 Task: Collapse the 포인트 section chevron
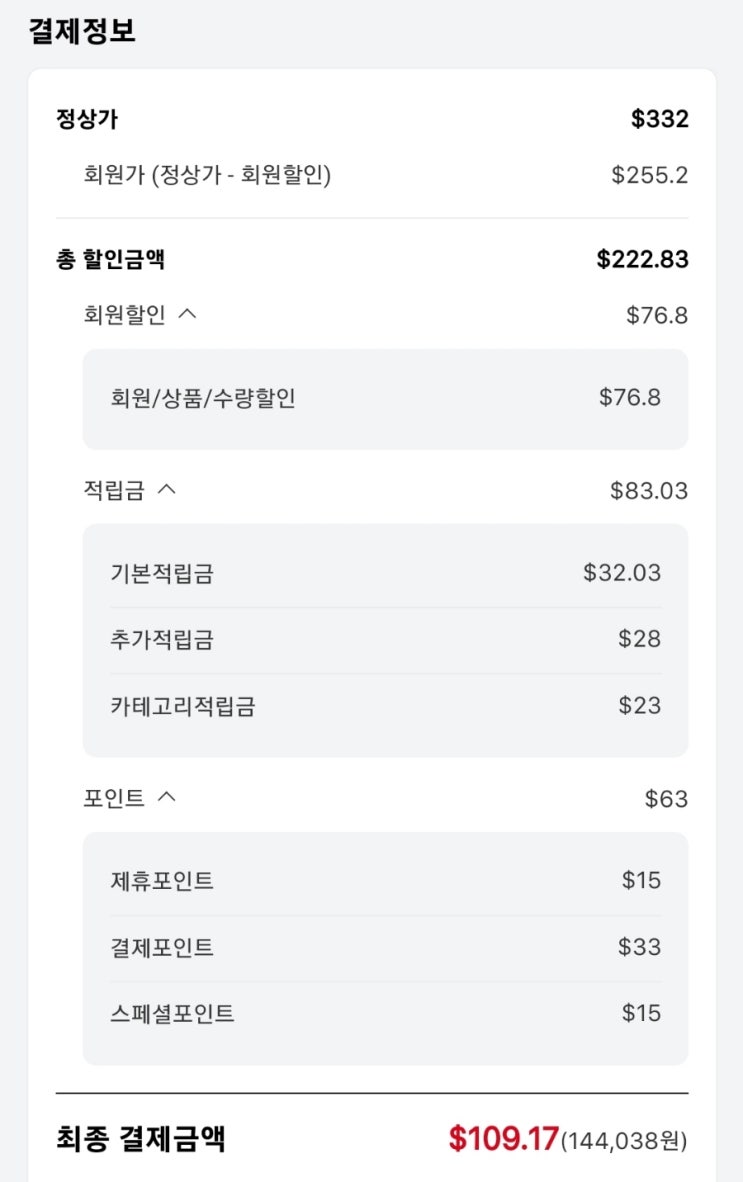click(x=166, y=798)
